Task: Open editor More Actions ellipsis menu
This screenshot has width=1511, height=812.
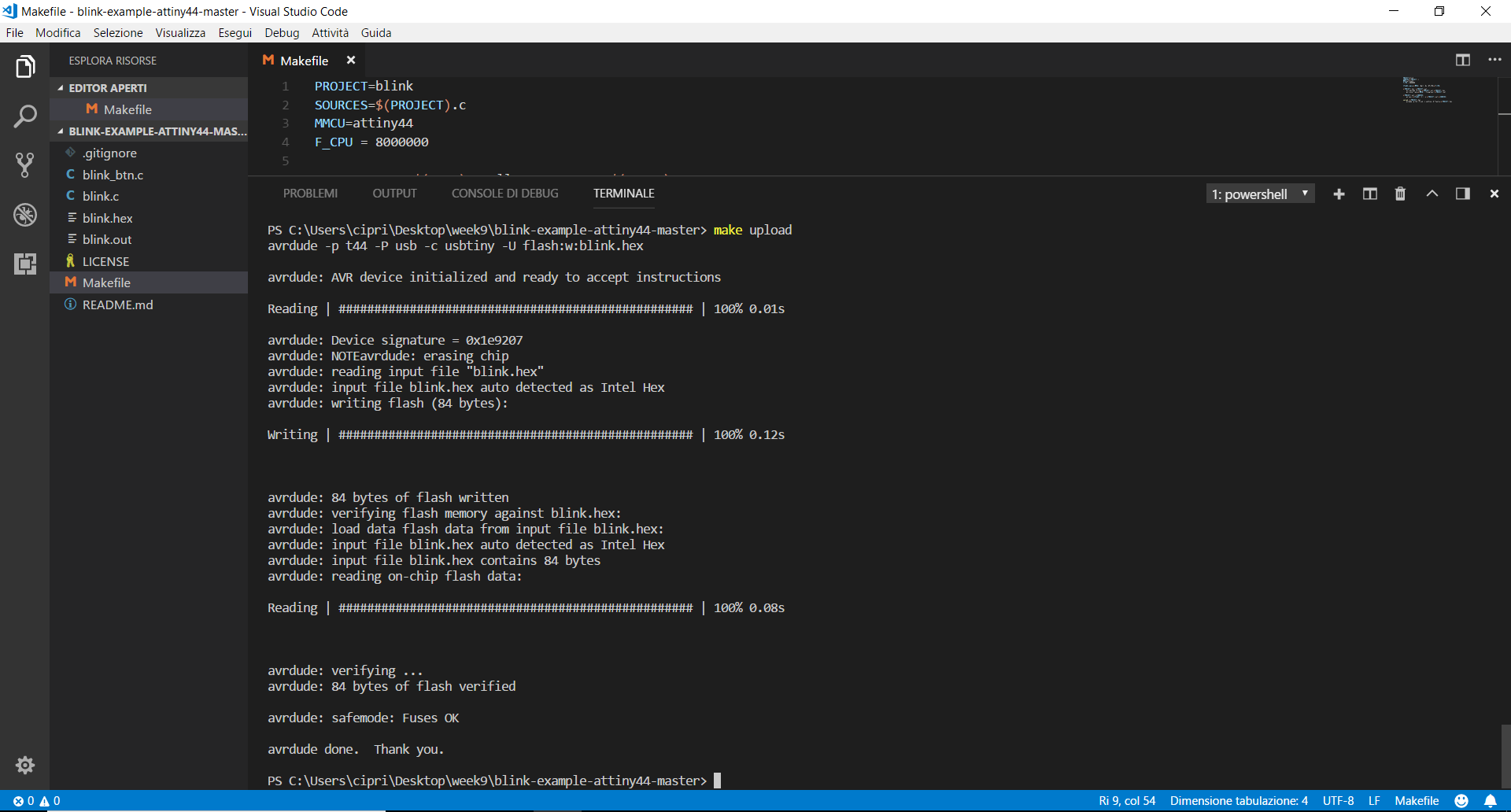Action: (x=1494, y=61)
